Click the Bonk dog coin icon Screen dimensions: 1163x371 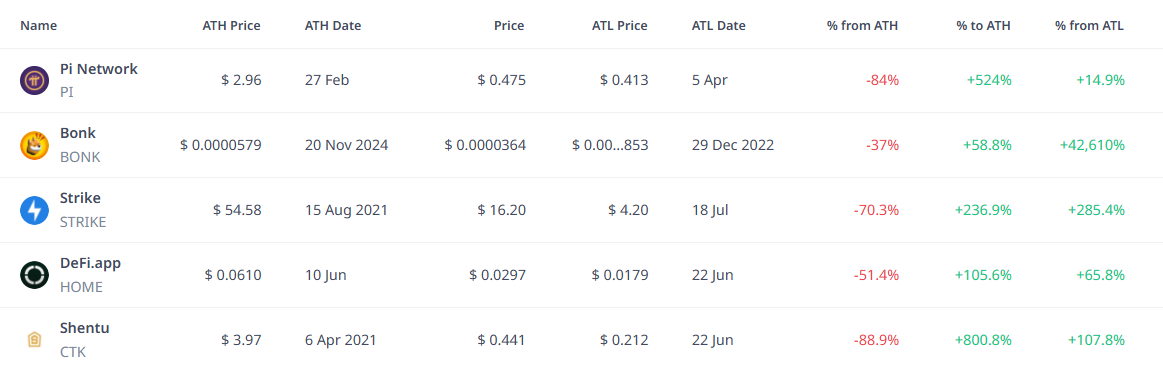coord(34,145)
